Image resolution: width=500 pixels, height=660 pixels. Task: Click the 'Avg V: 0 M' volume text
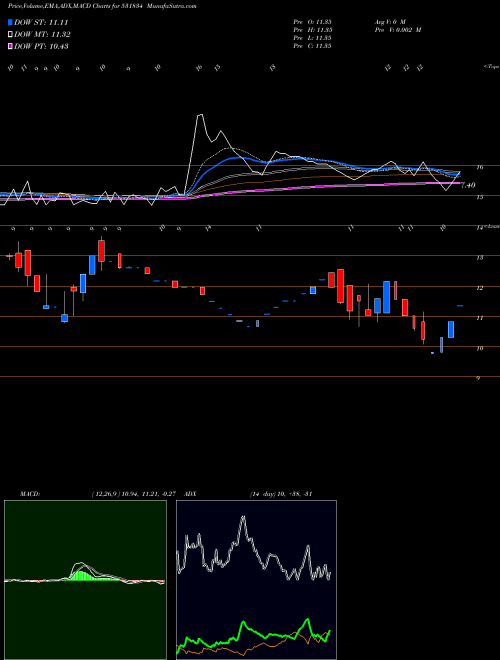tap(390, 22)
